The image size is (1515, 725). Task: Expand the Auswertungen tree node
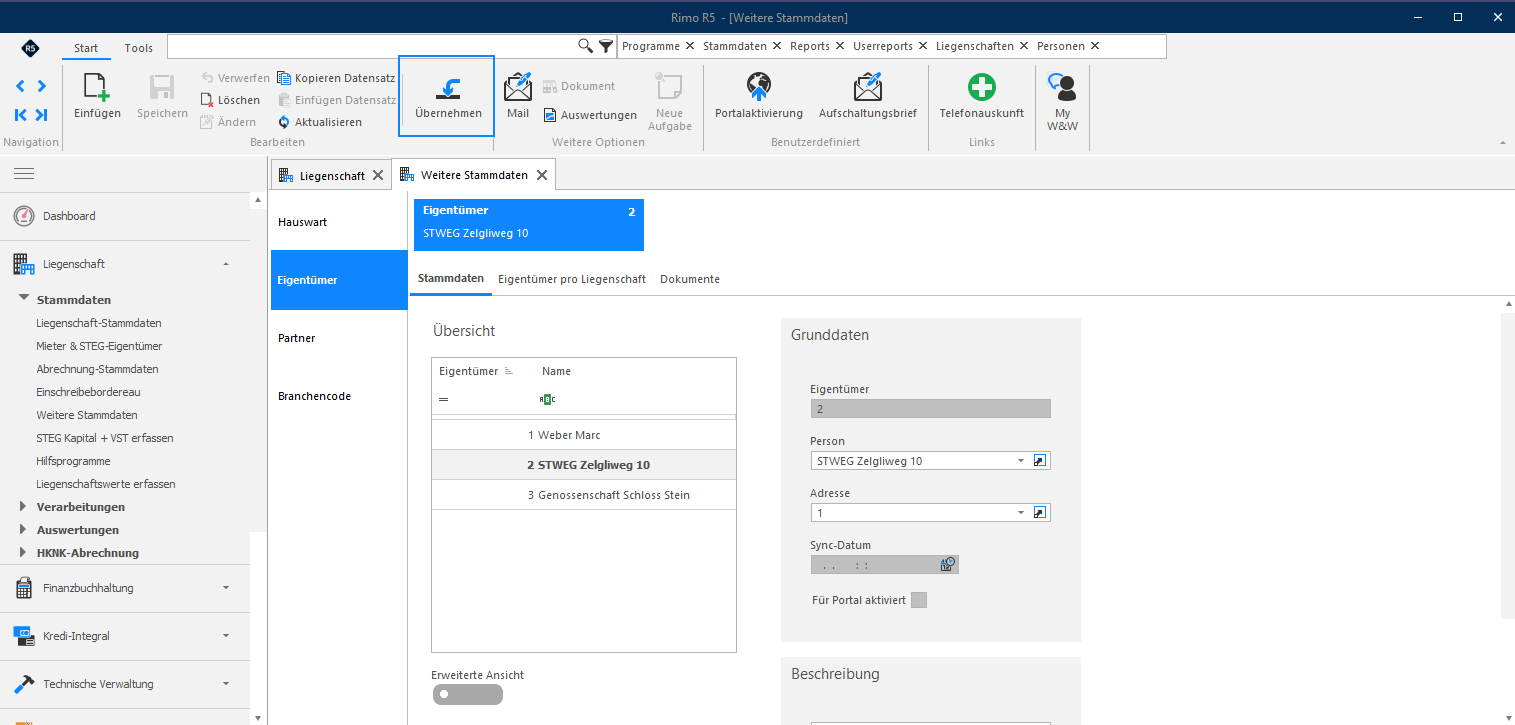point(23,529)
